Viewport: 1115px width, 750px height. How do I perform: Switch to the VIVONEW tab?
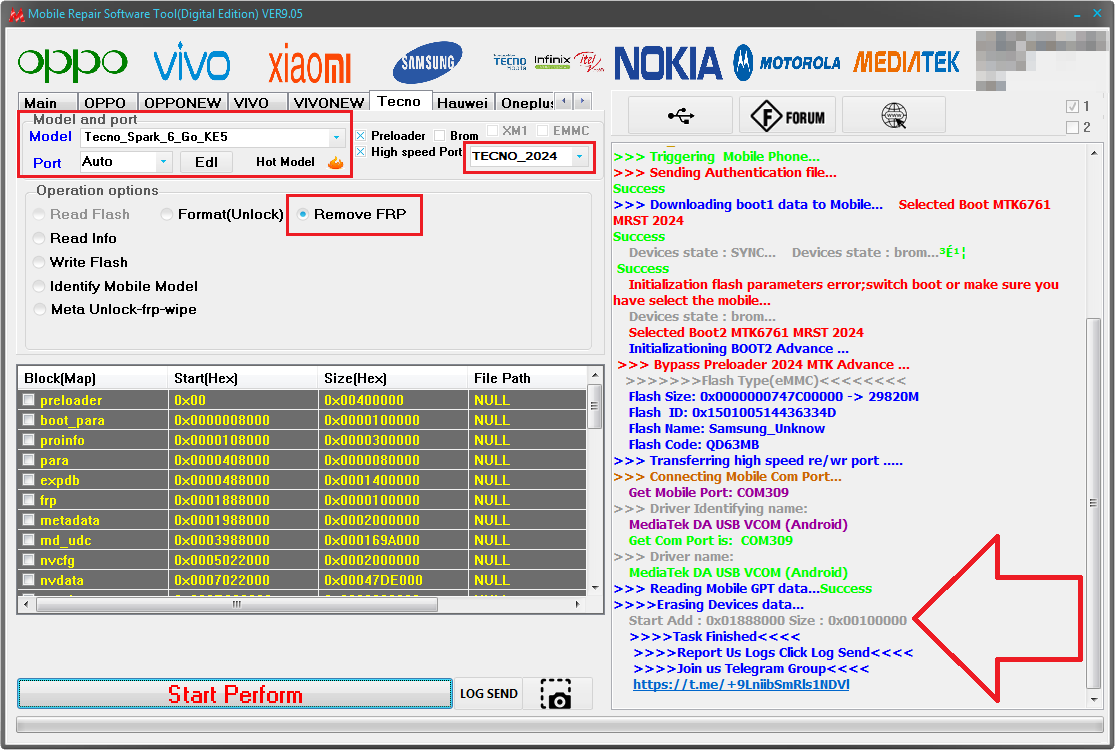(329, 102)
